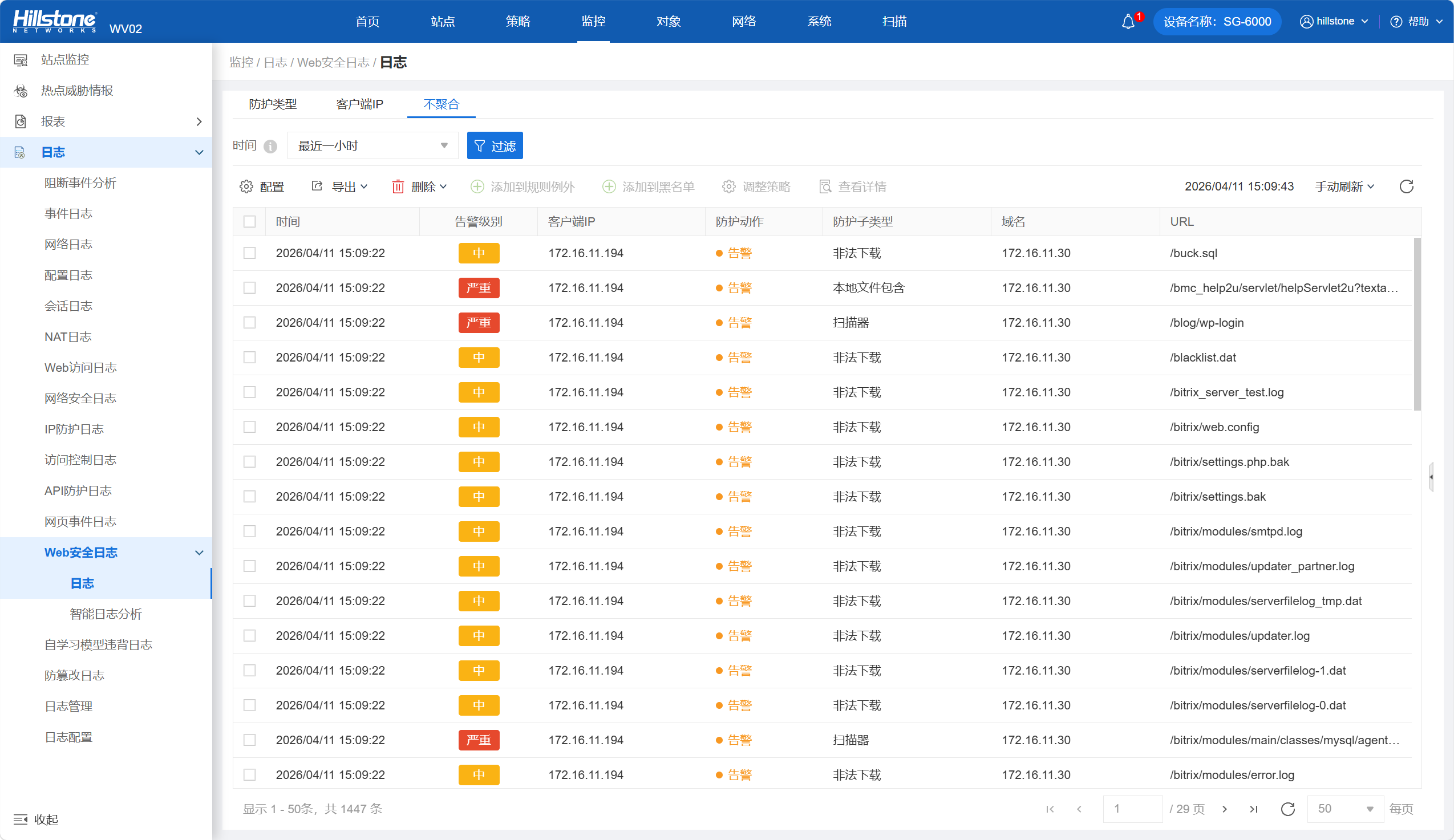
Task: Click the 删除 trash icon
Action: (398, 186)
